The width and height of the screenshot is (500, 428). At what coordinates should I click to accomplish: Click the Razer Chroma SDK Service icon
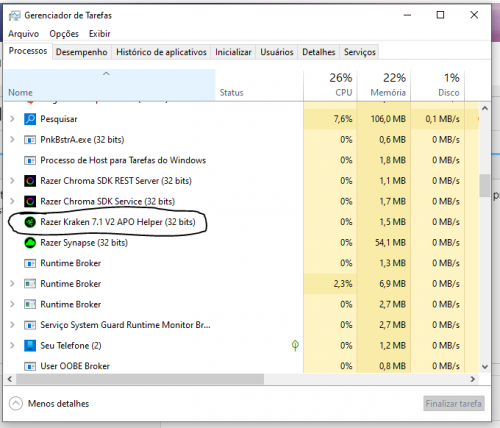pos(30,202)
